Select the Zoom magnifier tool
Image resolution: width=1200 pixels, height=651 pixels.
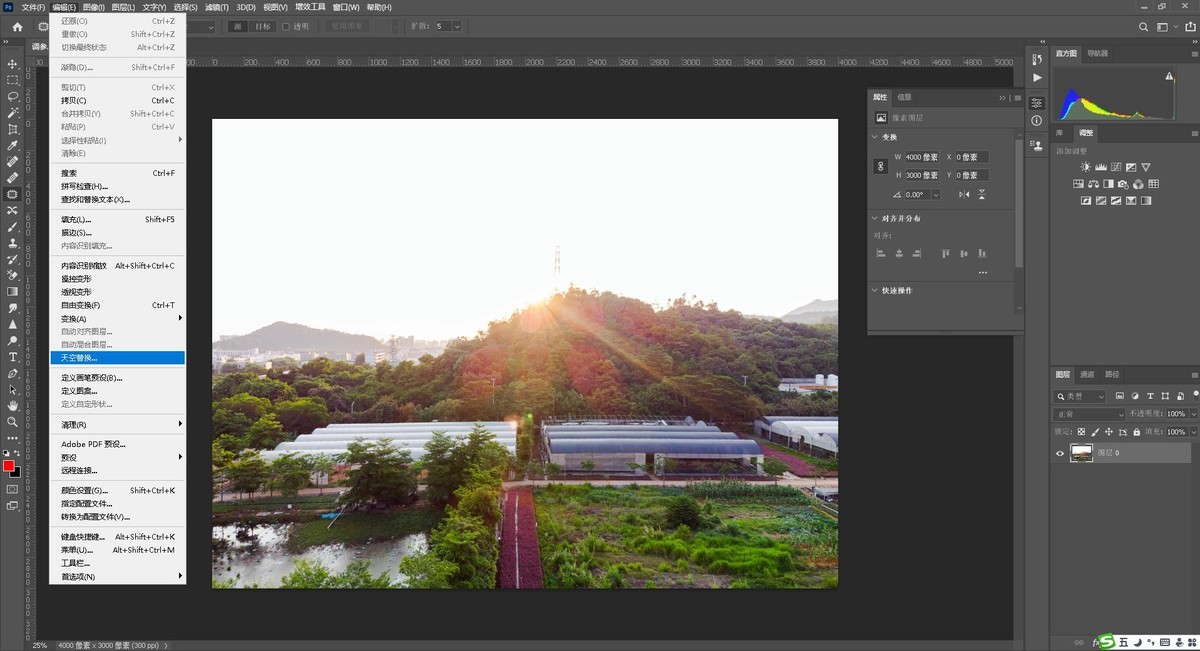click(13, 422)
